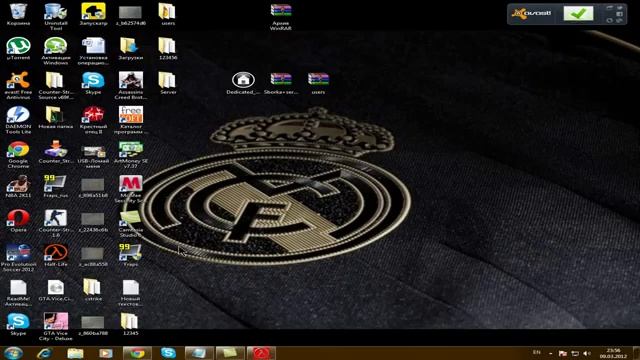The width and height of the screenshot is (640, 360).
Task: Launch the ArtMoney SE v7.37 shortcut
Action: tap(131, 150)
